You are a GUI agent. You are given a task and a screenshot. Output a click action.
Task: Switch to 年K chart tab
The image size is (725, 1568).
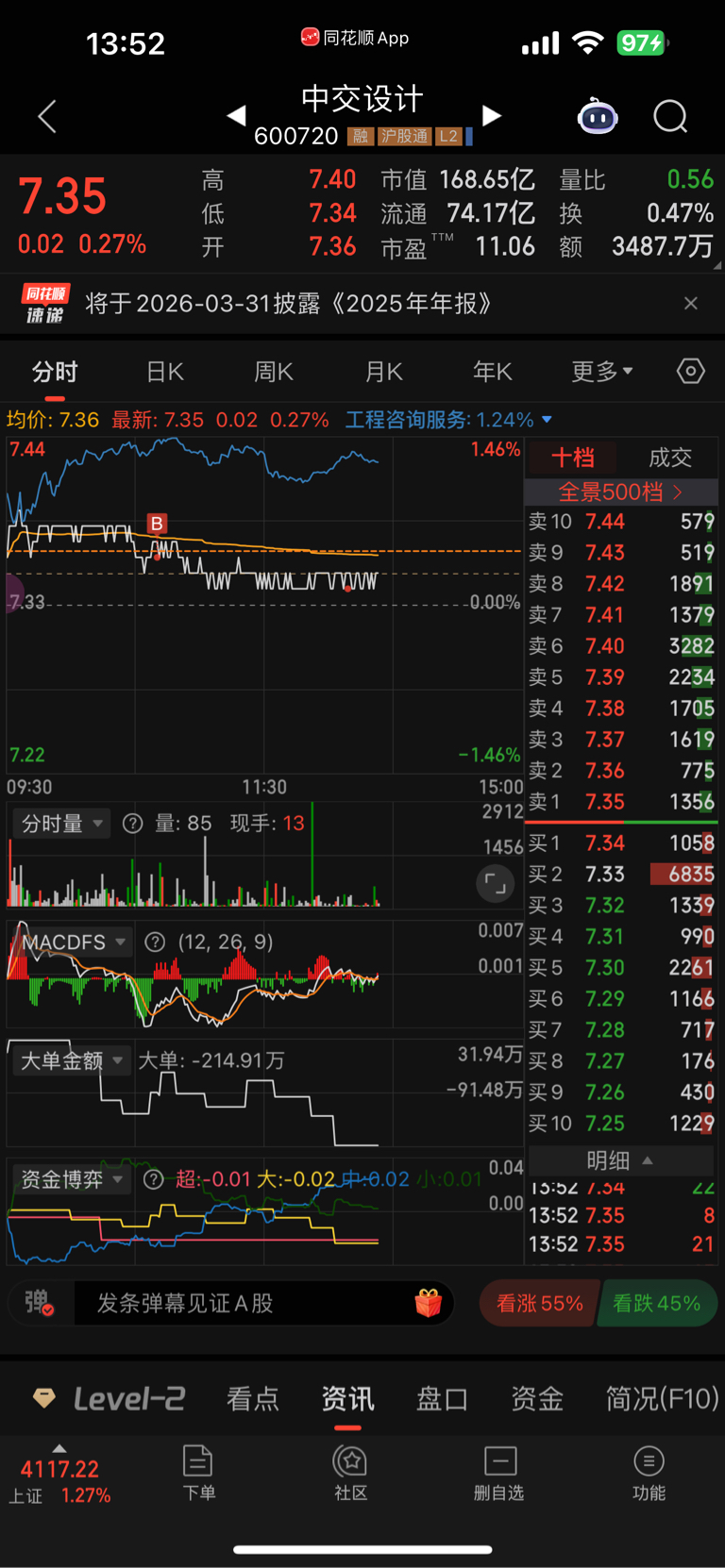[493, 372]
